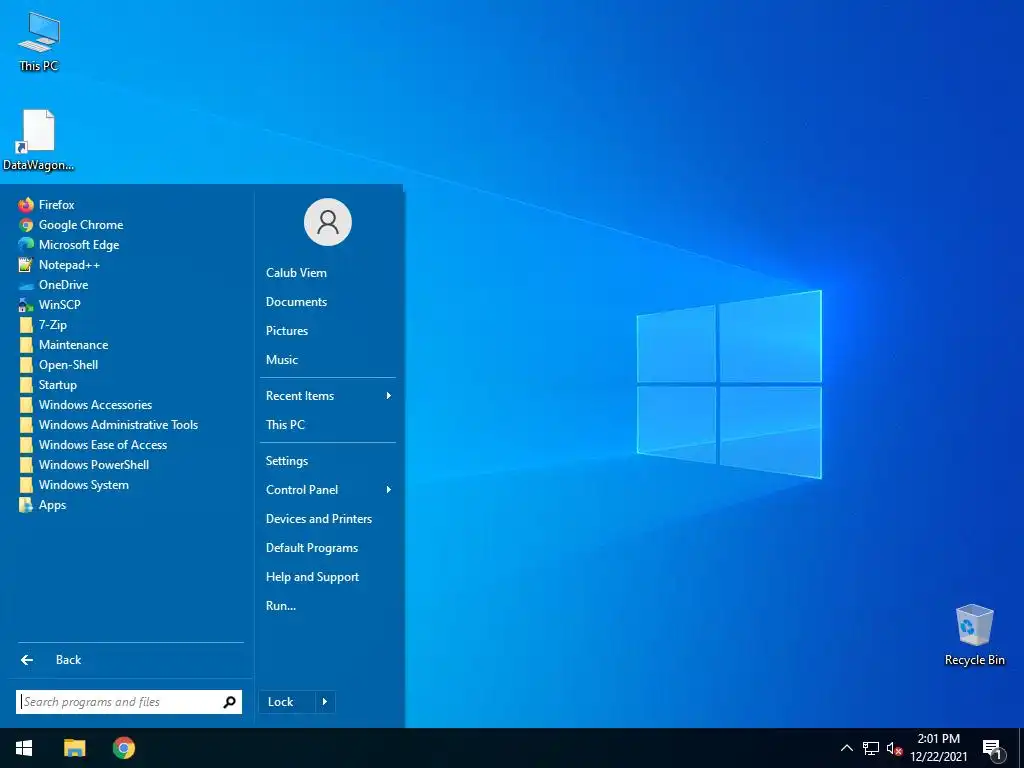Viewport: 1024px width, 768px height.
Task: Open the Windows Accessories folder
Action: 85,405
